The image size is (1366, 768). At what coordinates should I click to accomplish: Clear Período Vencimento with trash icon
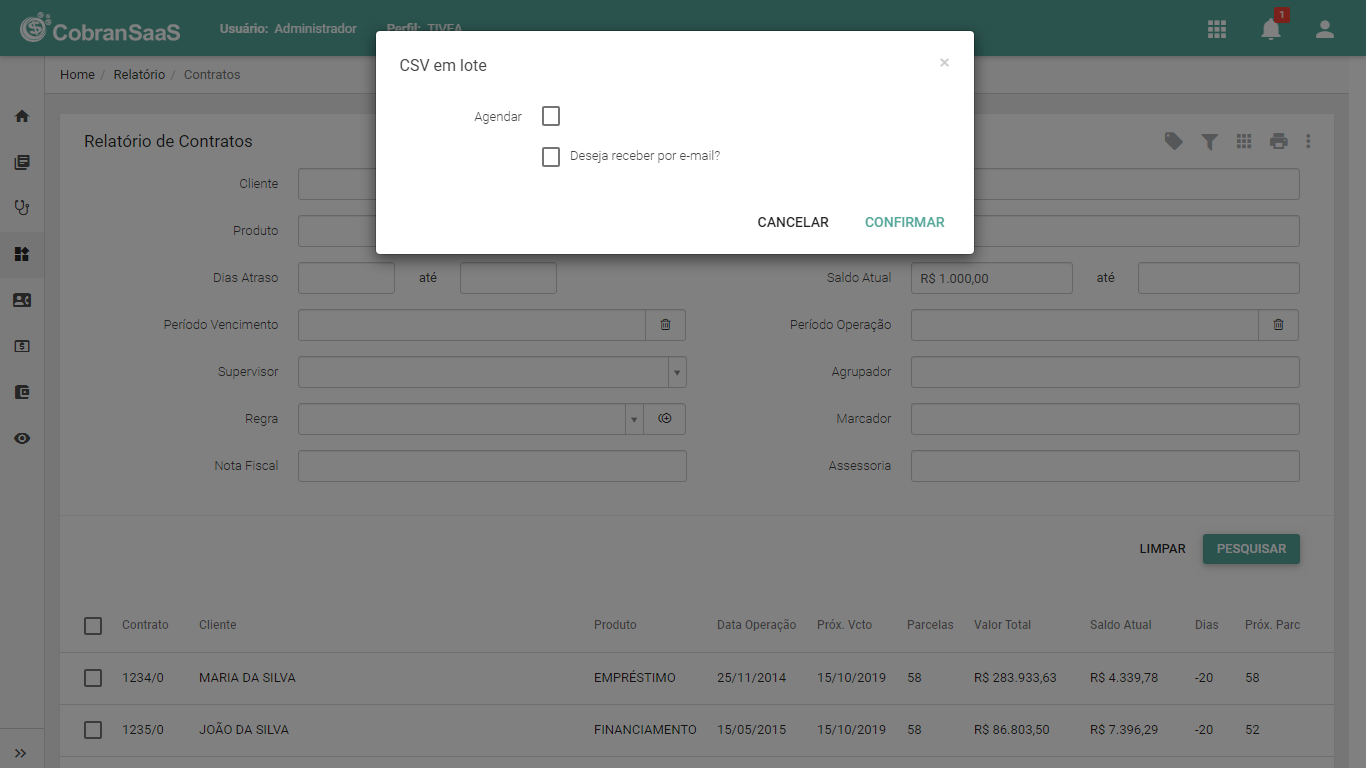tap(666, 325)
